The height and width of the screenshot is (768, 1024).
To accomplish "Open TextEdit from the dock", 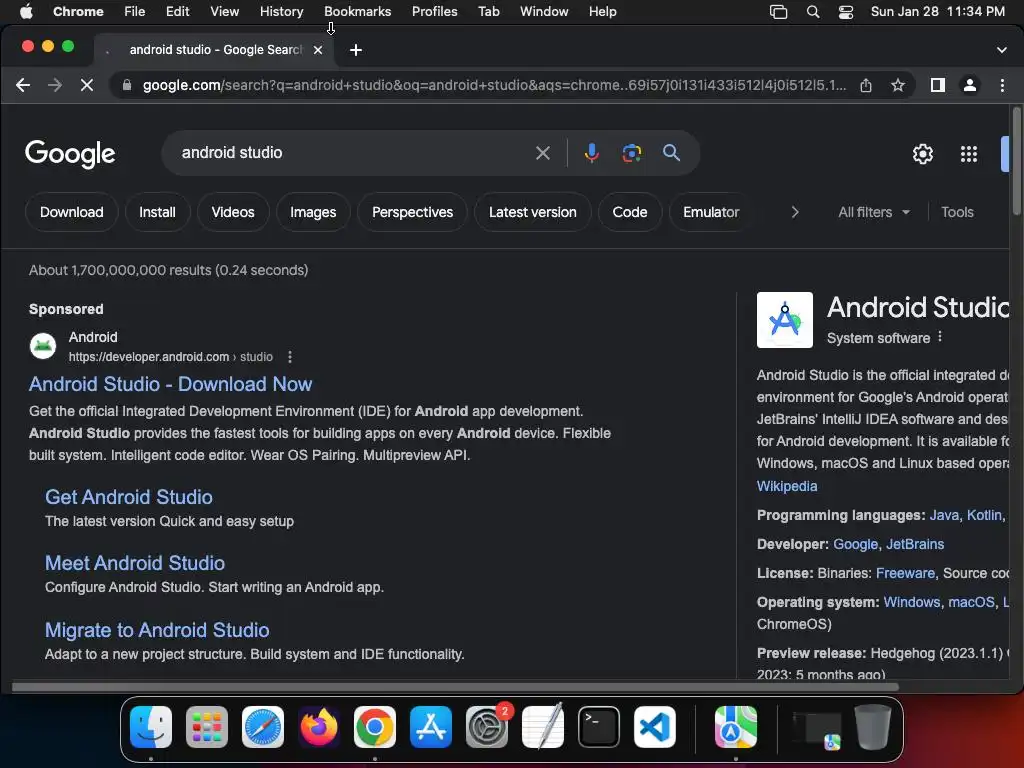I will point(543,727).
